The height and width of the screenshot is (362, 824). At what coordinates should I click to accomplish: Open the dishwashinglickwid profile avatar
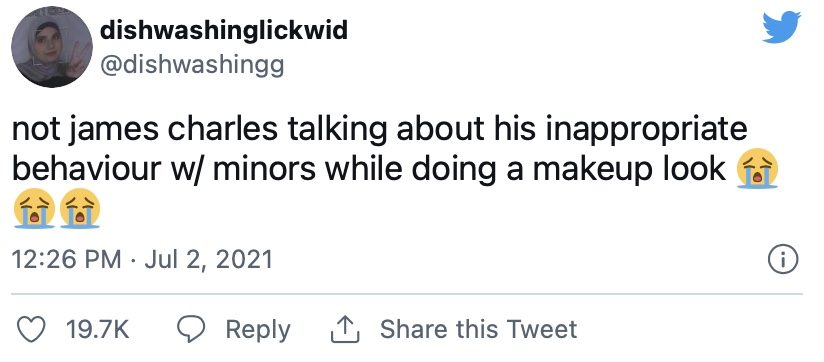pos(52,47)
